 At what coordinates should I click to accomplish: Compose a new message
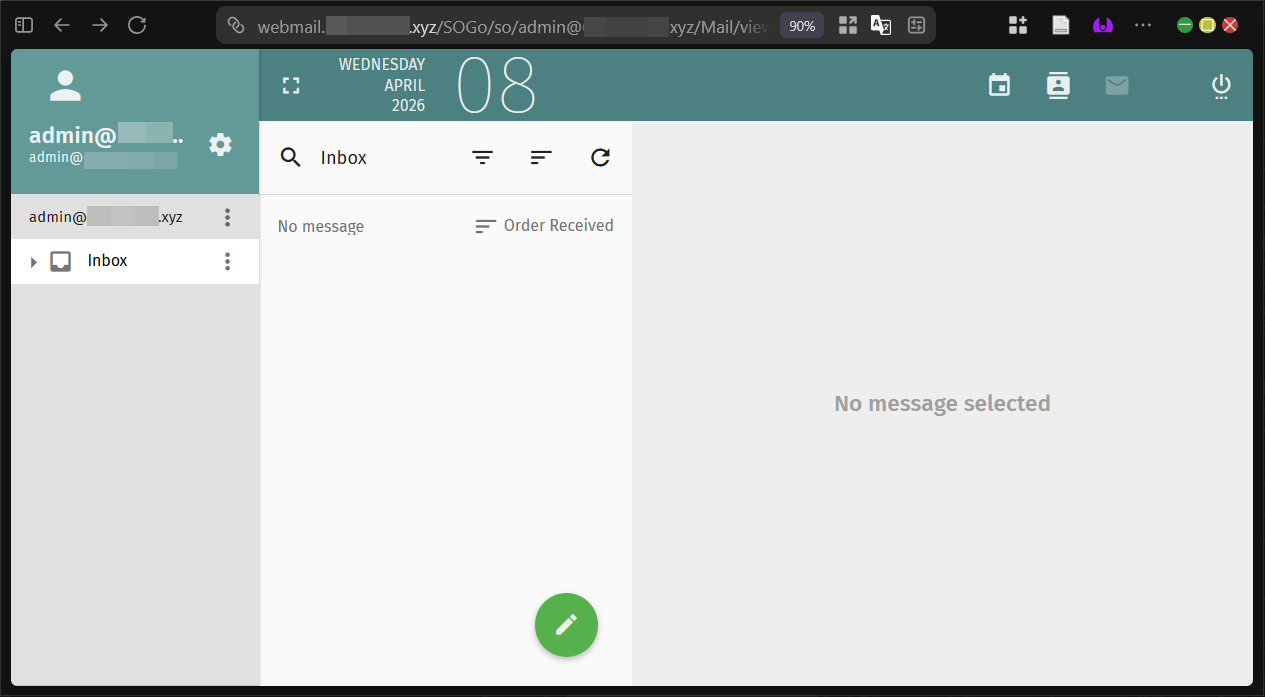coord(566,625)
